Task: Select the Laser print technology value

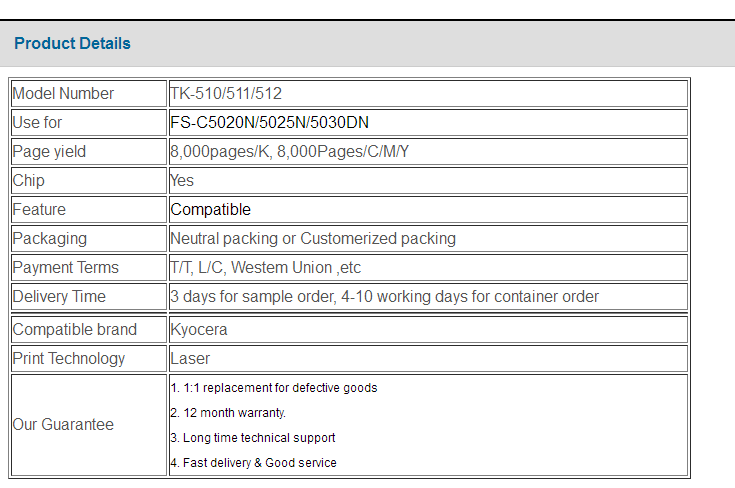Action: click(x=190, y=359)
